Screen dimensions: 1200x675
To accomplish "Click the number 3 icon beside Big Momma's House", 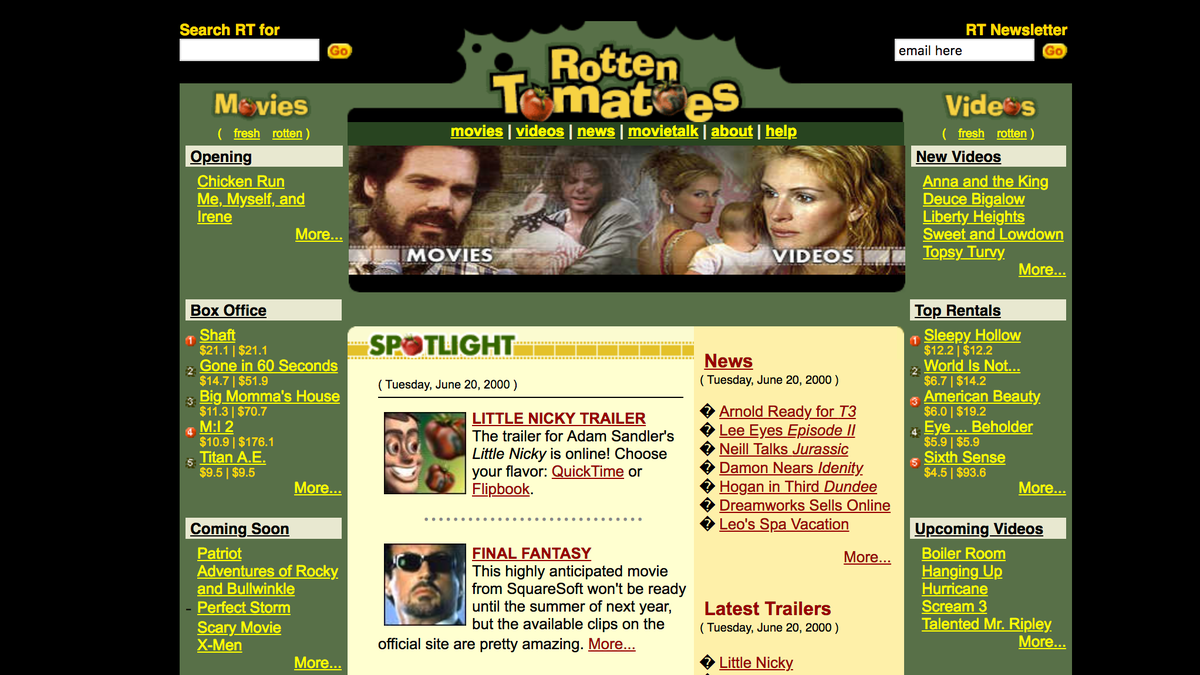I will click(x=190, y=401).
